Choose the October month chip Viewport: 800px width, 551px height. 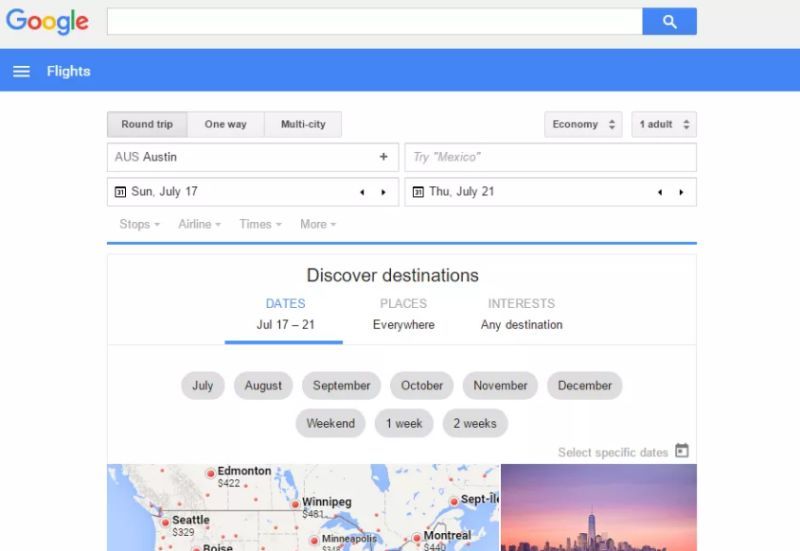pyautogui.click(x=422, y=386)
